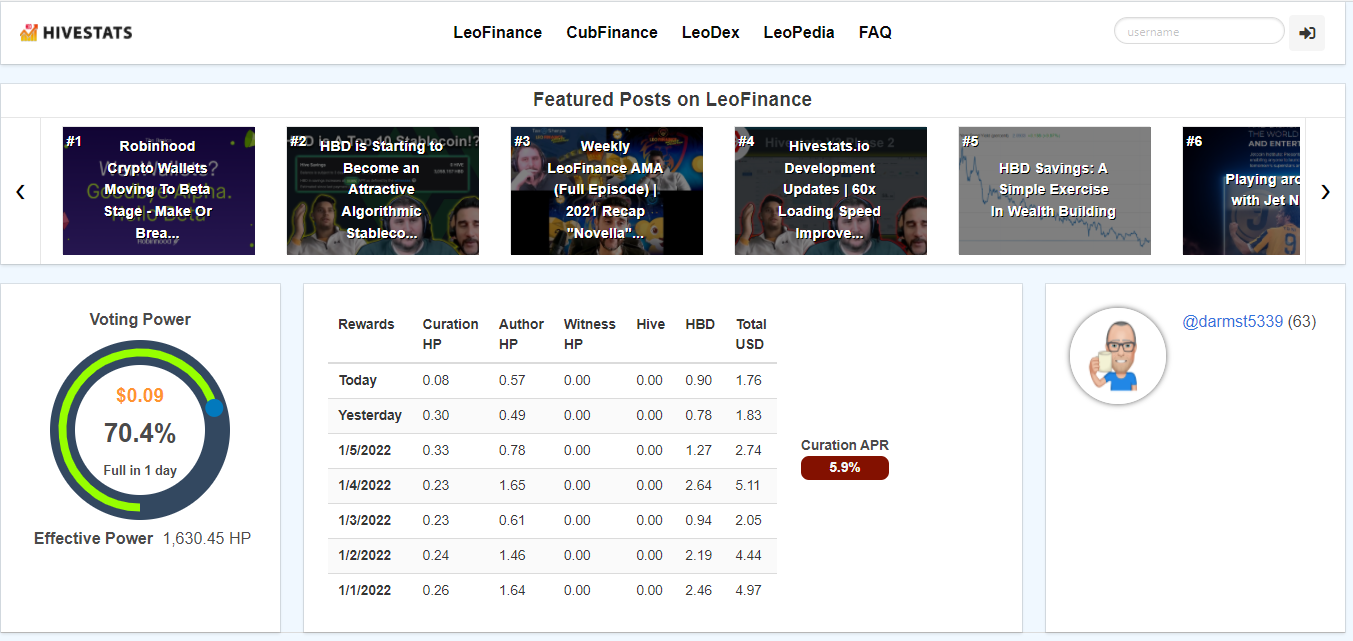This screenshot has height=641, width=1353.
Task: Click the $0.09 vote value
Action: point(140,395)
